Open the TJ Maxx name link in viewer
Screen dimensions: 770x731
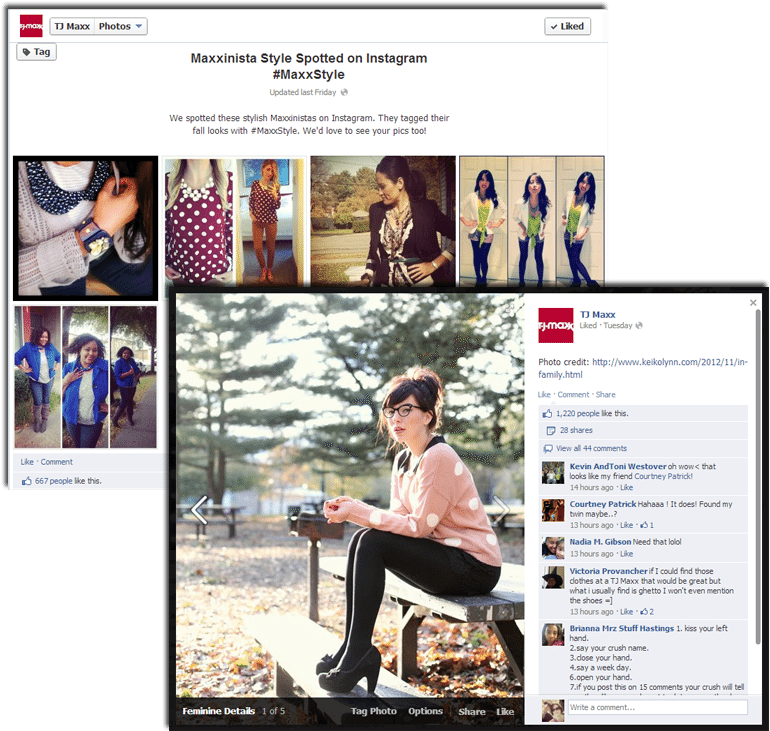[x=597, y=315]
